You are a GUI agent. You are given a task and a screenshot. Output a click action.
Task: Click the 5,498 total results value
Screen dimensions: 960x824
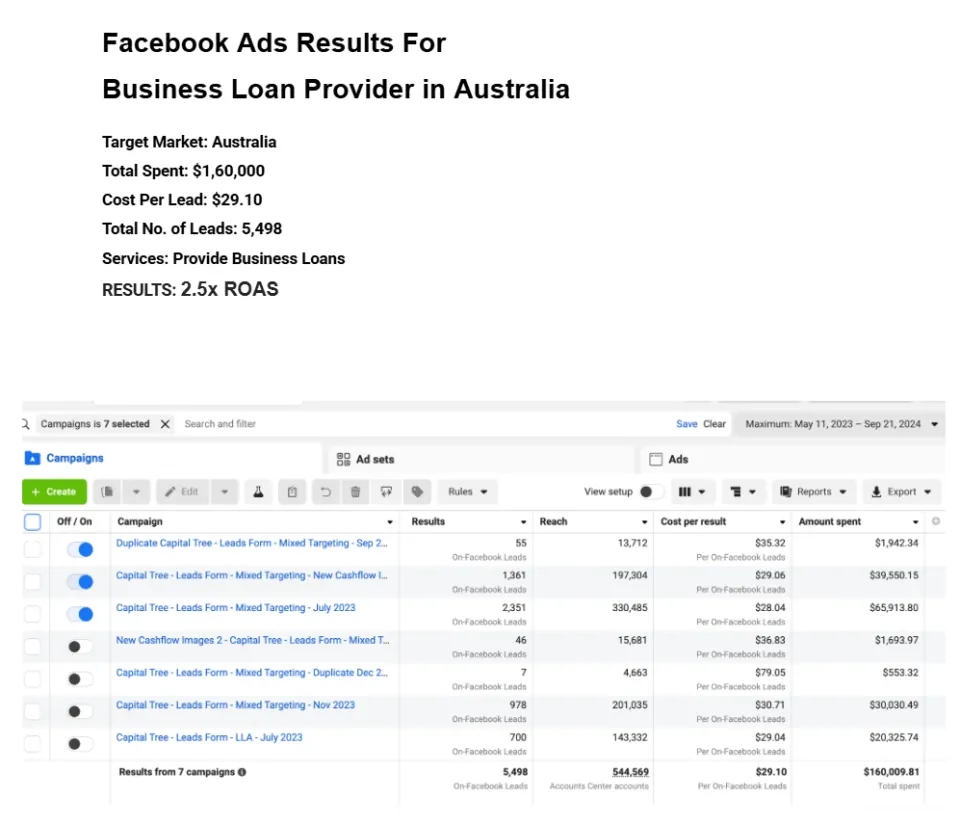click(515, 772)
